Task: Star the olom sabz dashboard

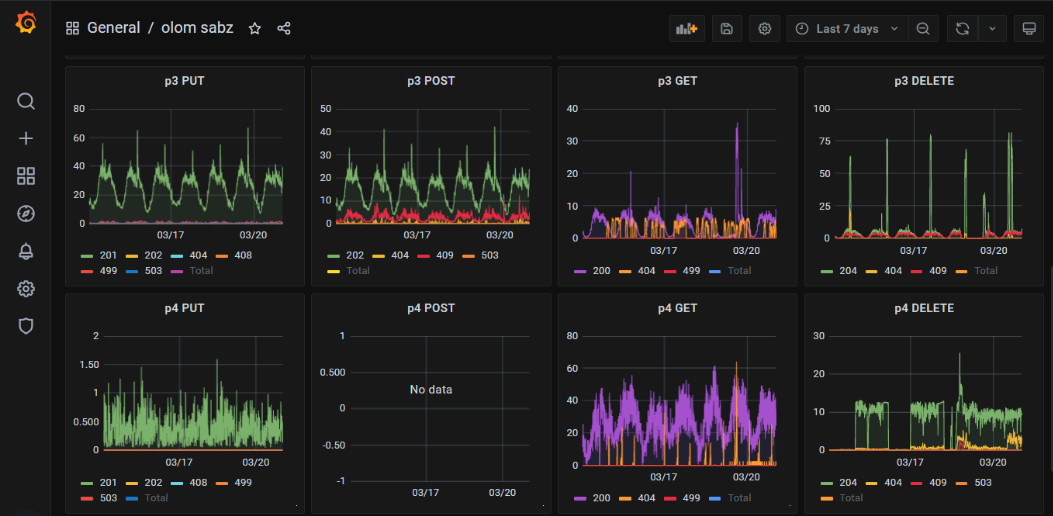Action: pos(255,29)
